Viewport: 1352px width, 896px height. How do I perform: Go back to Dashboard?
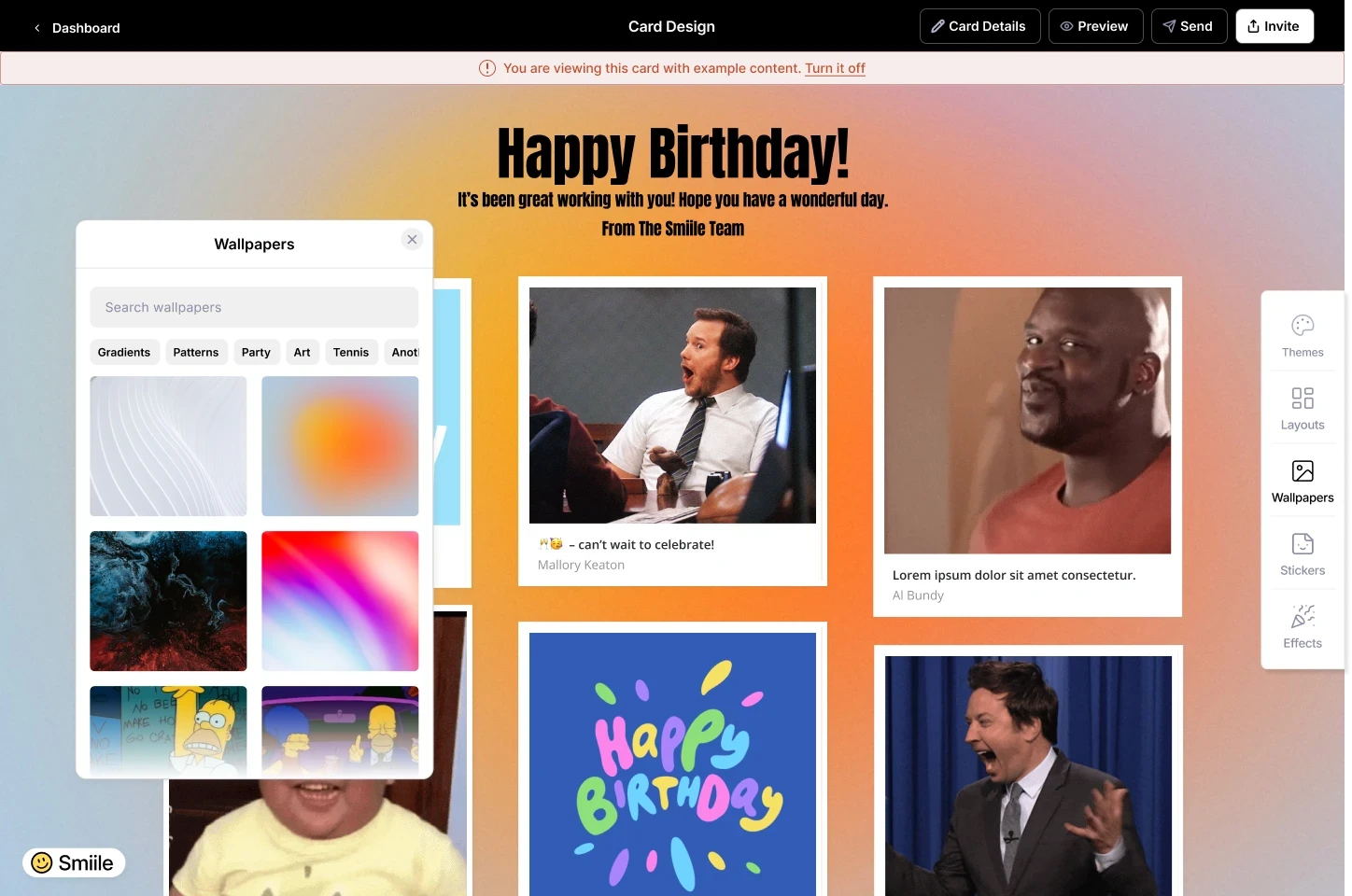tap(86, 28)
